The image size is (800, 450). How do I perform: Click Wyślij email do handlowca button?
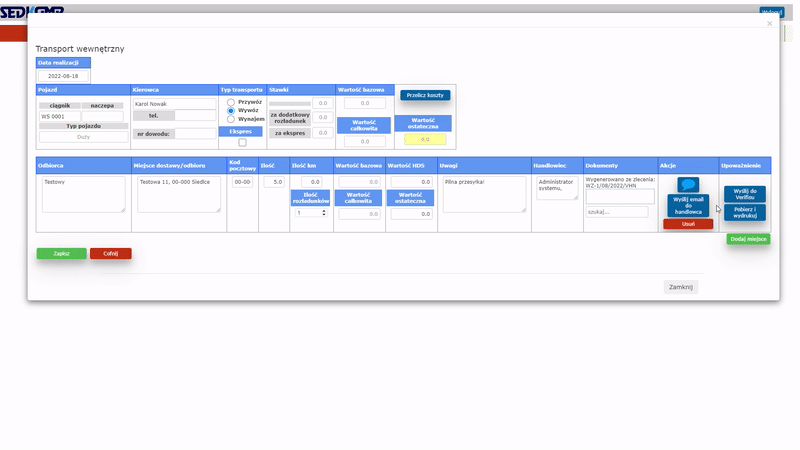point(688,206)
